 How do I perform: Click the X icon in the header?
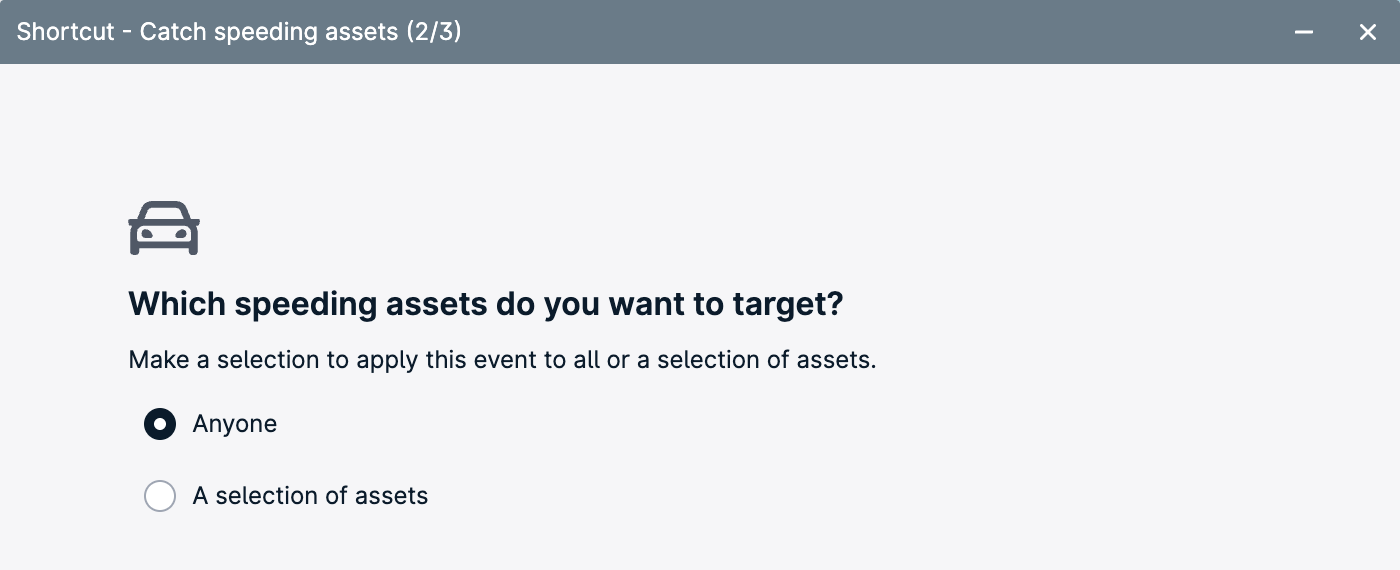(x=1368, y=32)
